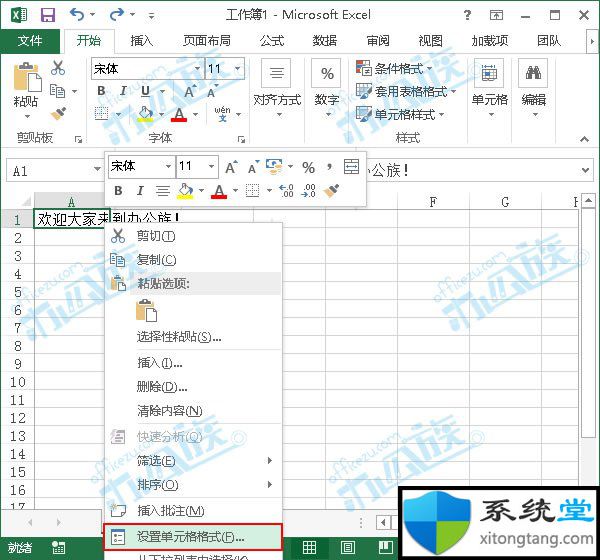Open the 加载项 tab
Viewport: 600px width, 560px height.
point(490,41)
